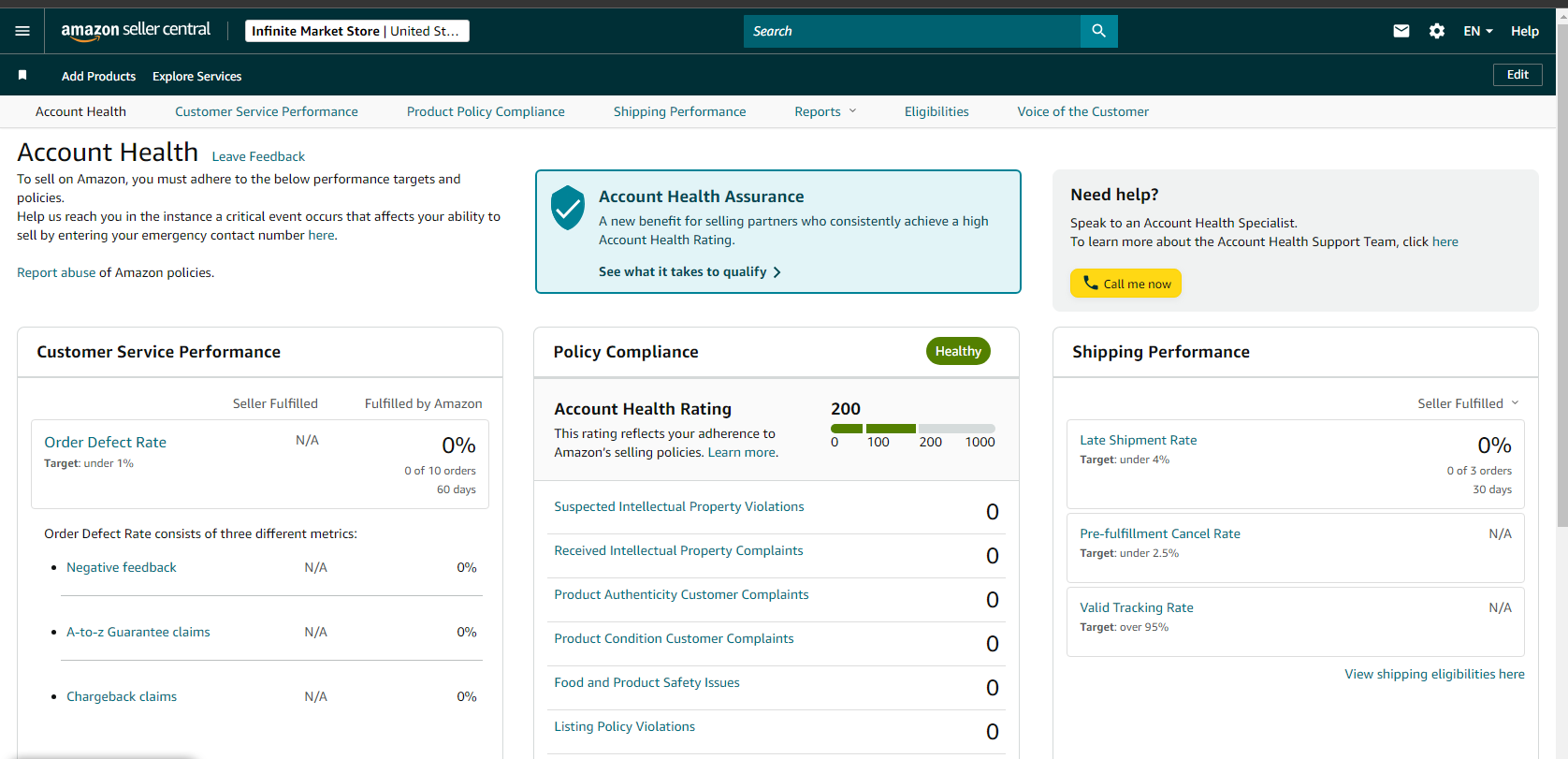Open the Infinite Market Store selector
The image size is (1568, 759).
(357, 31)
